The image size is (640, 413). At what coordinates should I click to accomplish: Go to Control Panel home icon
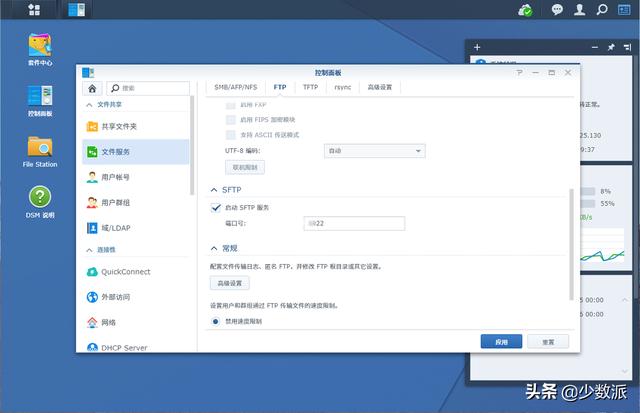pyautogui.click(x=92, y=89)
